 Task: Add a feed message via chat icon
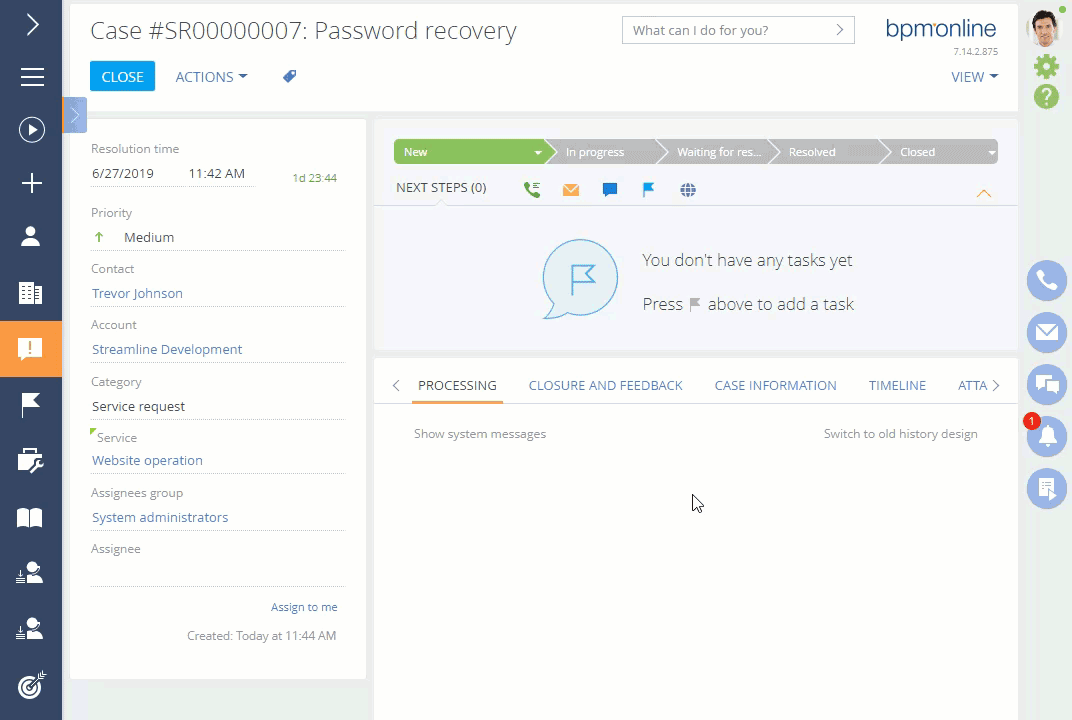tap(610, 189)
